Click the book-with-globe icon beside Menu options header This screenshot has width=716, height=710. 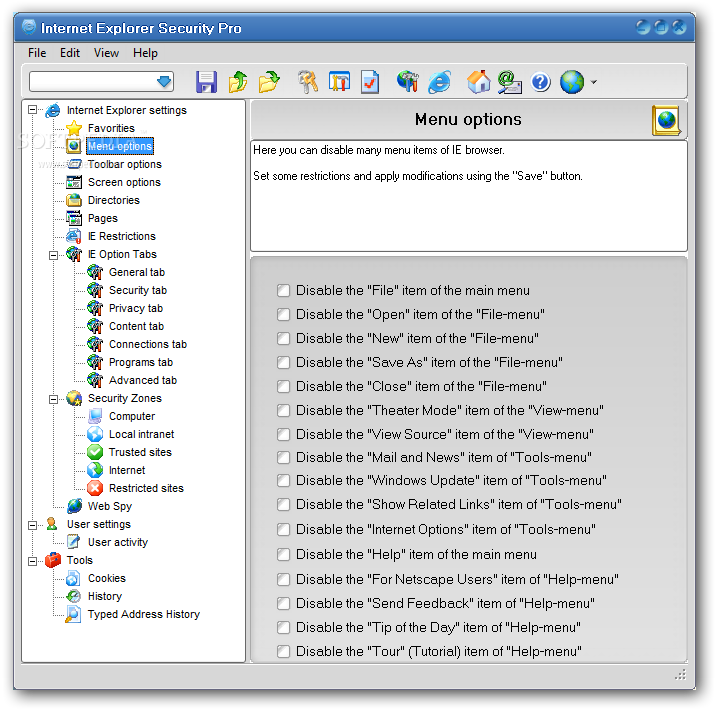666,121
